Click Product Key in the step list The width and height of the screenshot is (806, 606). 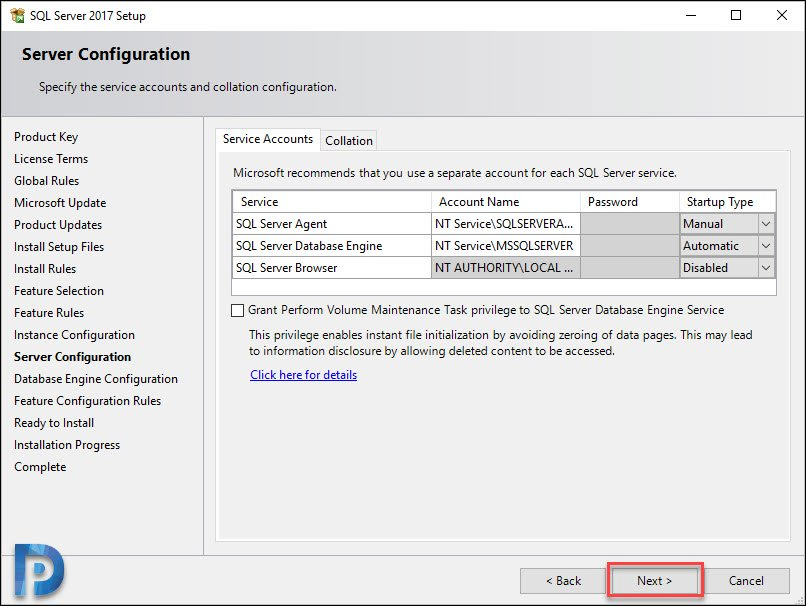46,137
